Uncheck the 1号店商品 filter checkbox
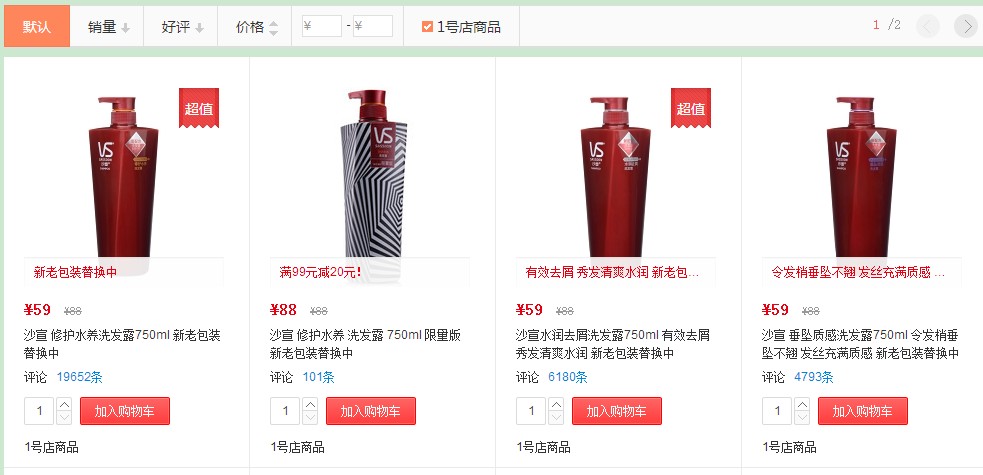The image size is (983, 475). [x=427, y=26]
